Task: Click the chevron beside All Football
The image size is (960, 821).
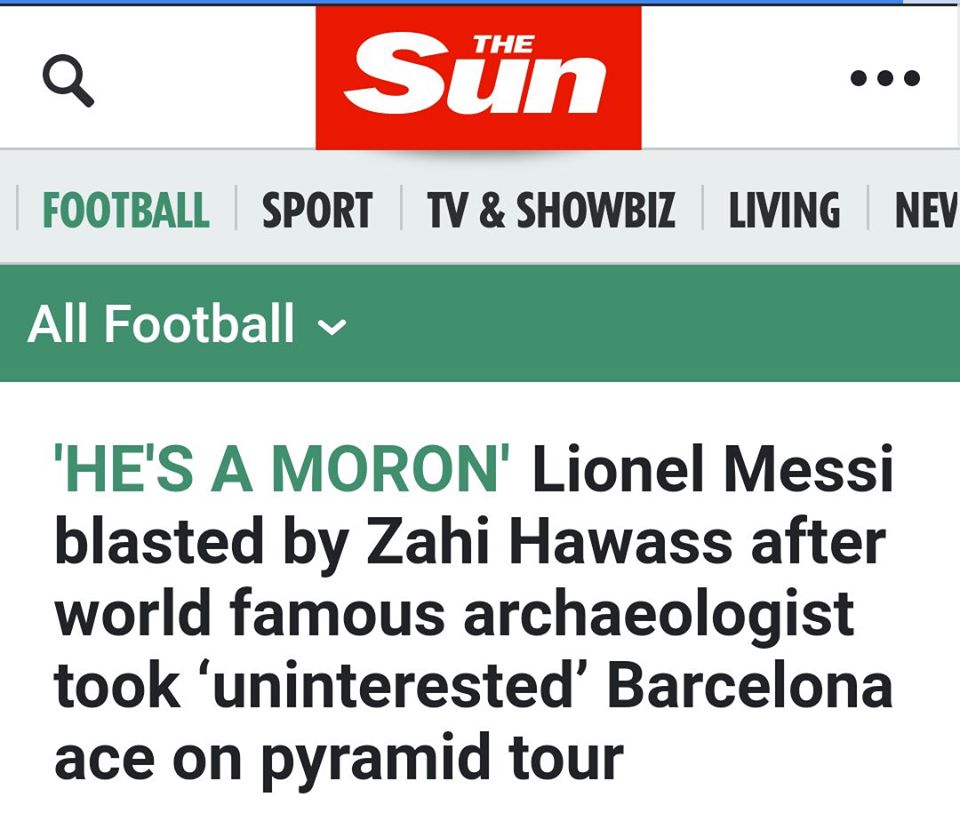Action: (x=331, y=327)
